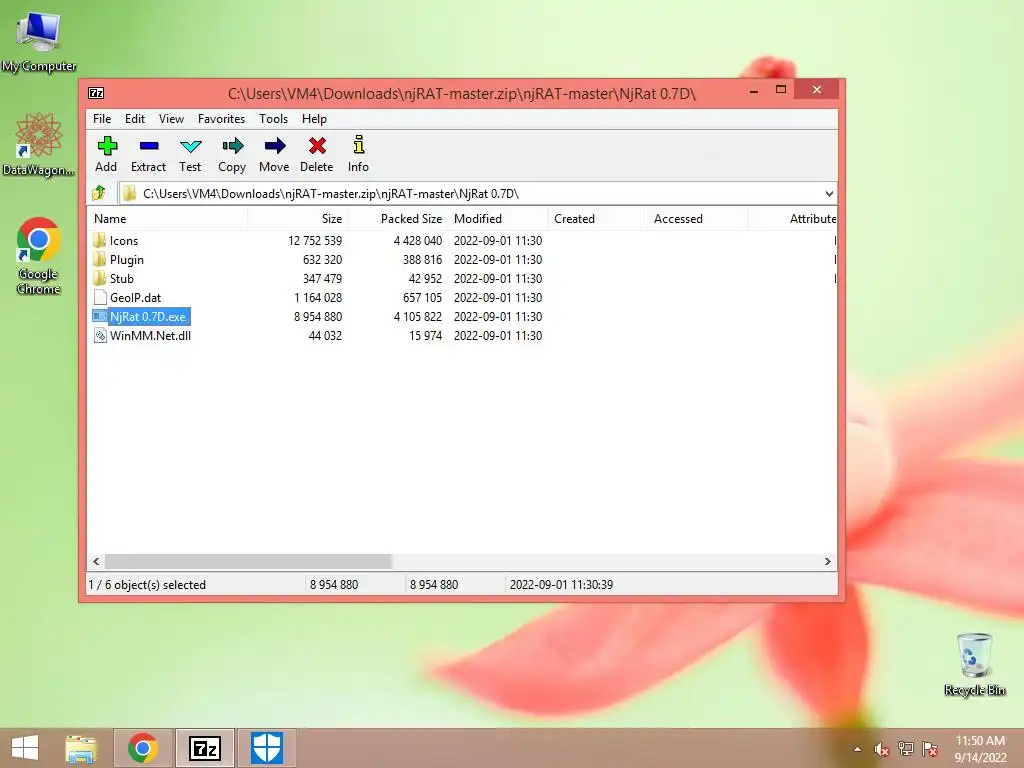Select the Plugin folder icon

coord(99,259)
